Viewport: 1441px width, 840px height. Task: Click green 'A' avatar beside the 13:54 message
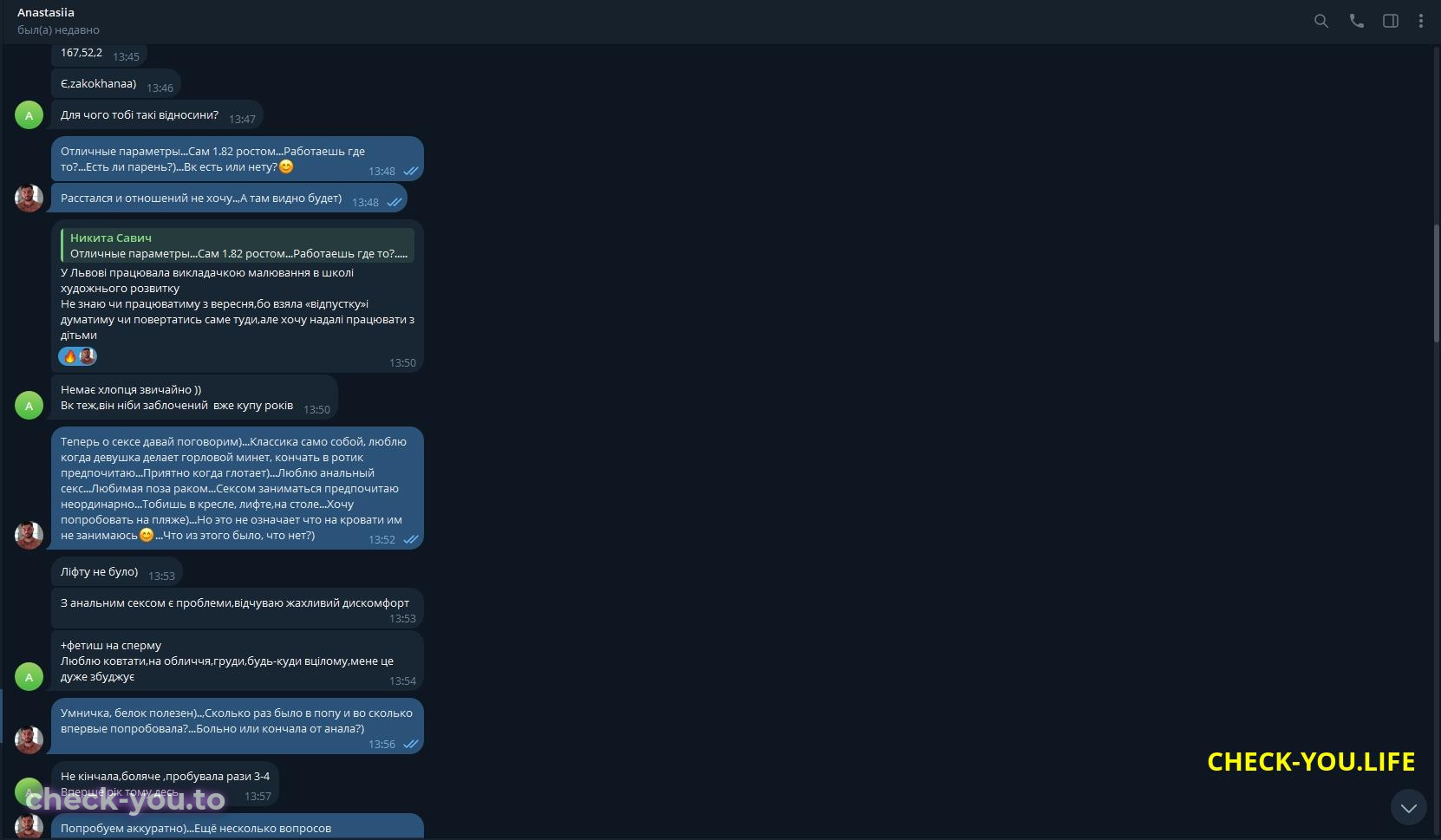tap(29, 676)
